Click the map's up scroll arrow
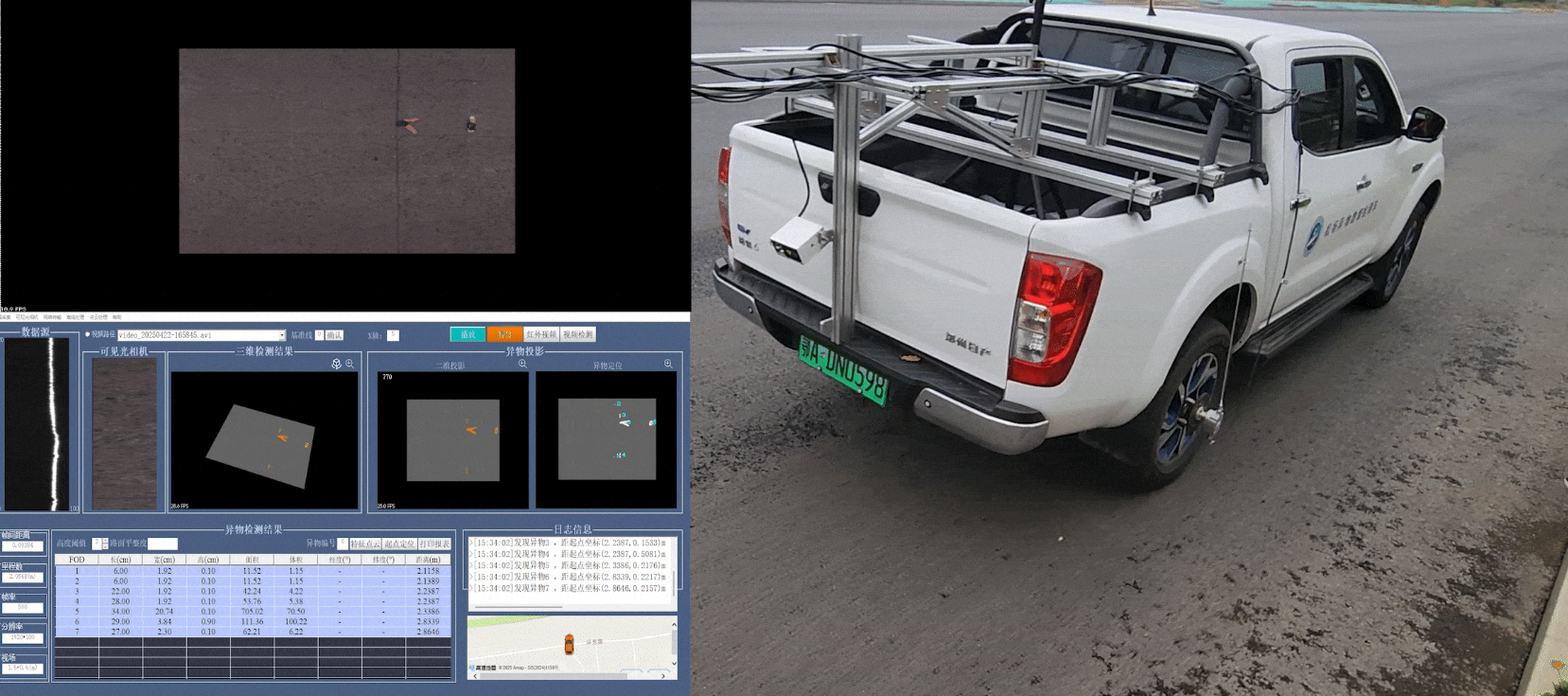This screenshot has height=696, width=1568. click(x=674, y=625)
